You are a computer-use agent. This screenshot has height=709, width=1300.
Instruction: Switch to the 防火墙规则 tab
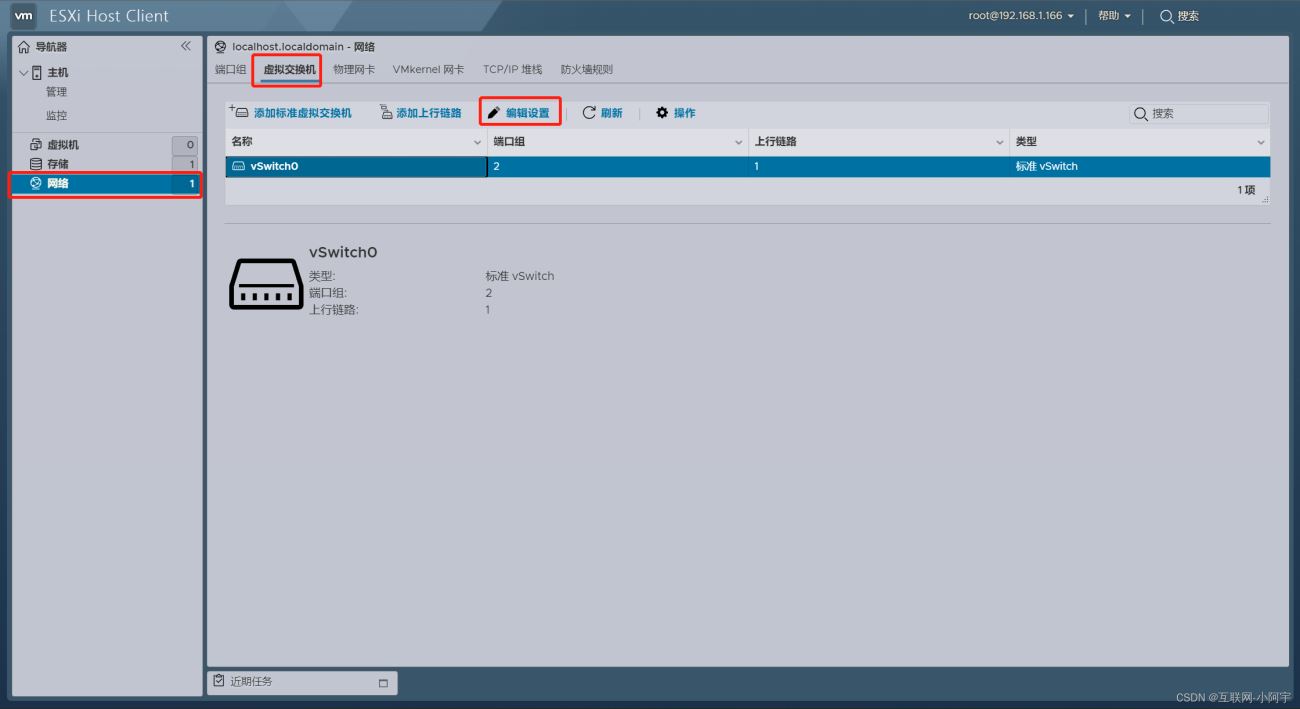(587, 70)
